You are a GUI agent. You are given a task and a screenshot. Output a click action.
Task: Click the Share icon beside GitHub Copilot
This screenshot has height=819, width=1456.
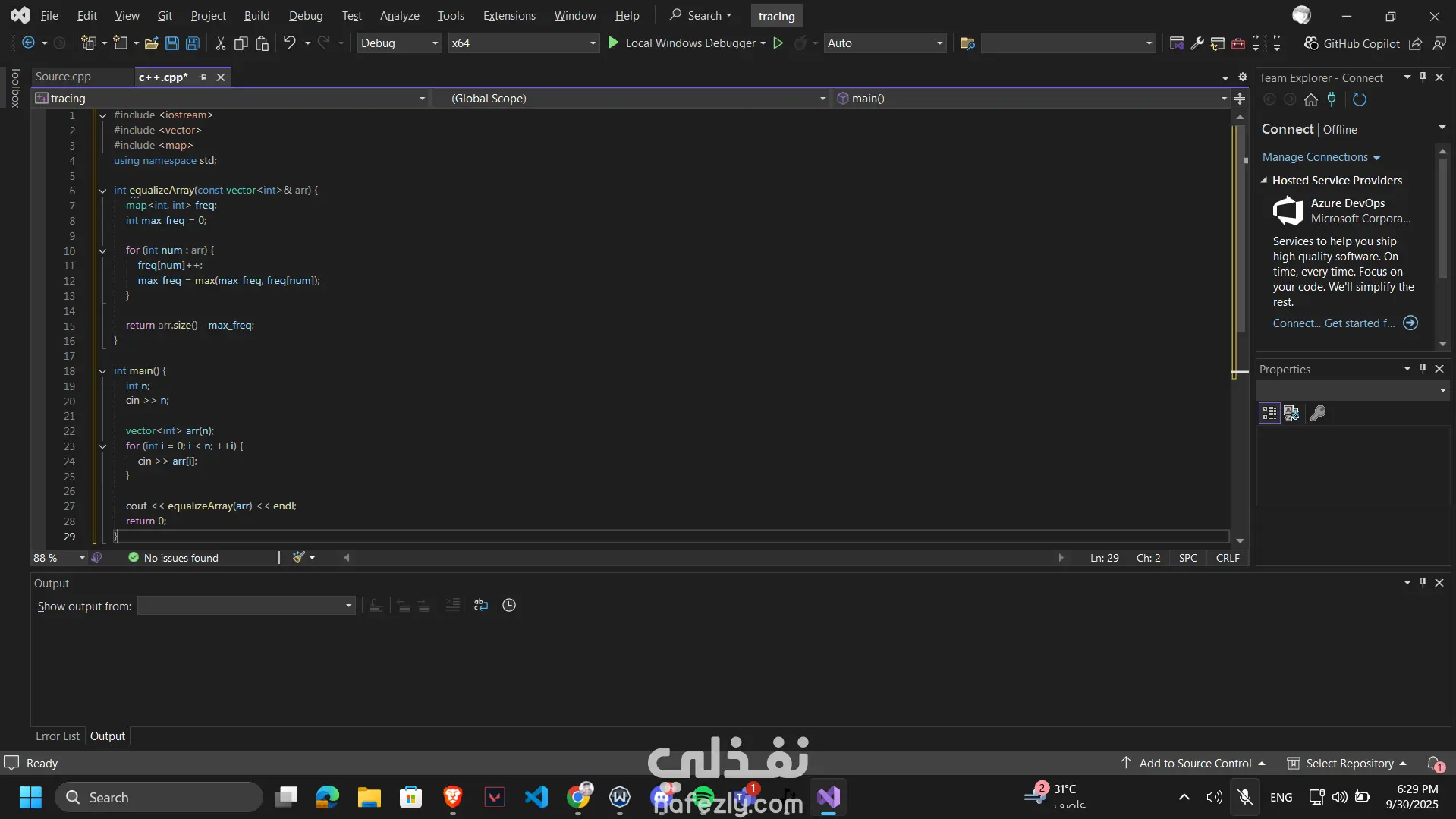click(x=1415, y=43)
